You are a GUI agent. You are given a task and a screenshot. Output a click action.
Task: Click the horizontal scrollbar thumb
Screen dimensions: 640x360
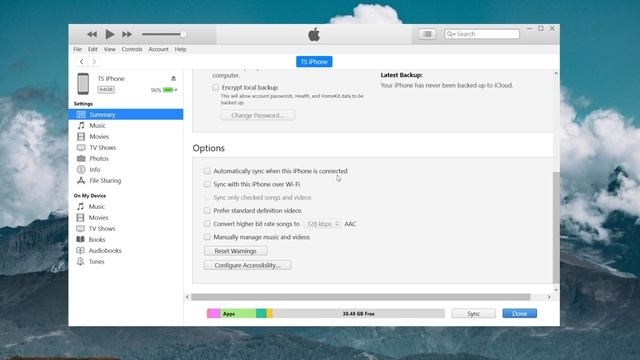coord(360,297)
